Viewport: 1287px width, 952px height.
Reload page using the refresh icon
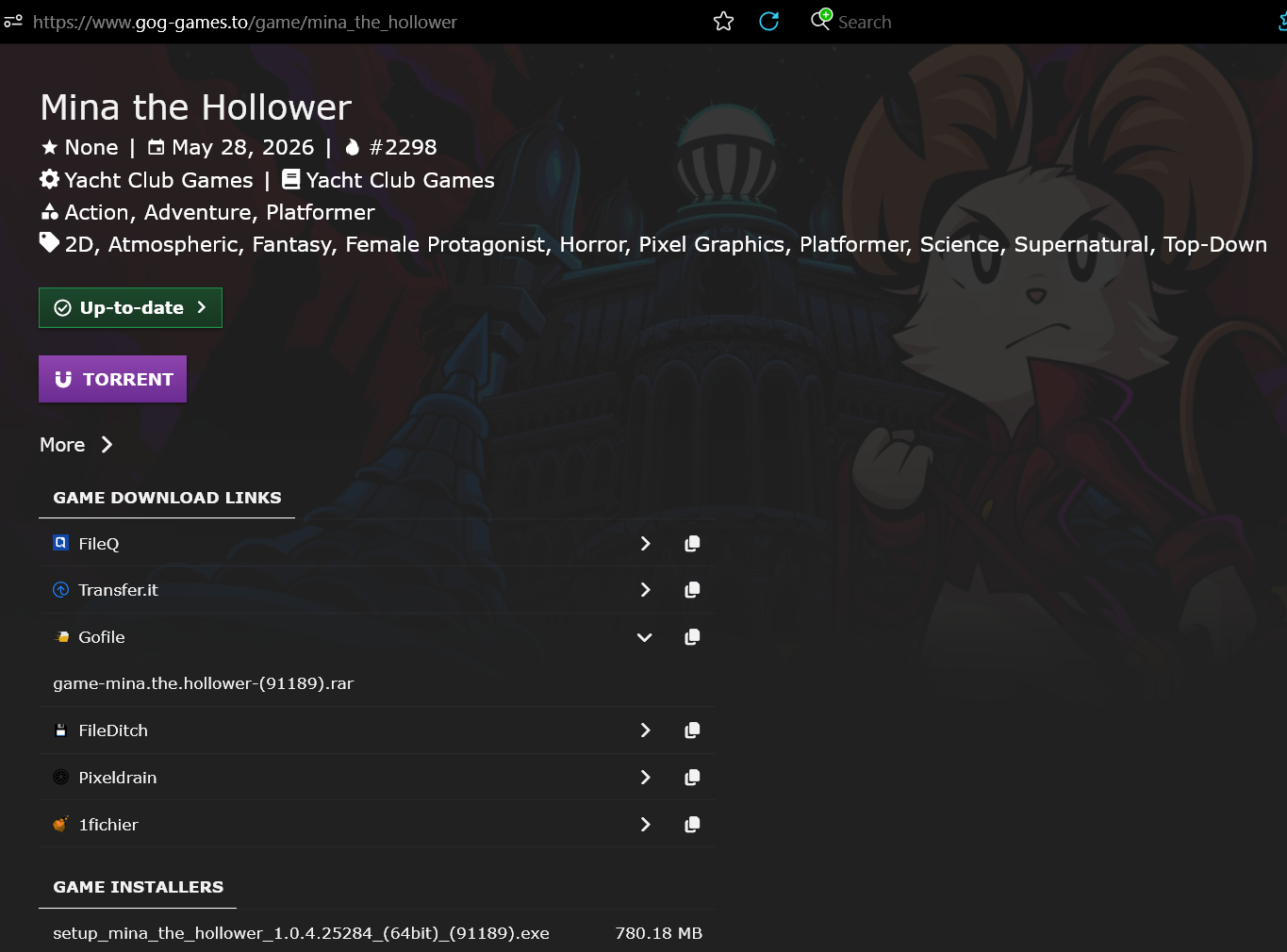point(769,21)
